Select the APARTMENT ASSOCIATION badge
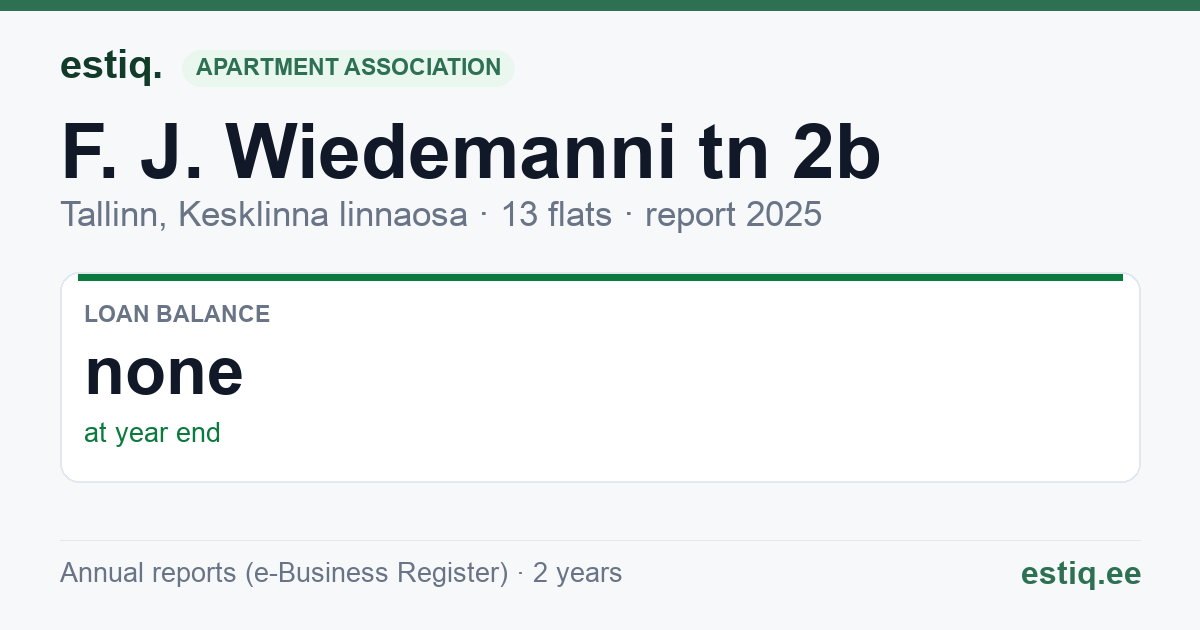This screenshot has height=630, width=1200. pyautogui.click(x=348, y=68)
